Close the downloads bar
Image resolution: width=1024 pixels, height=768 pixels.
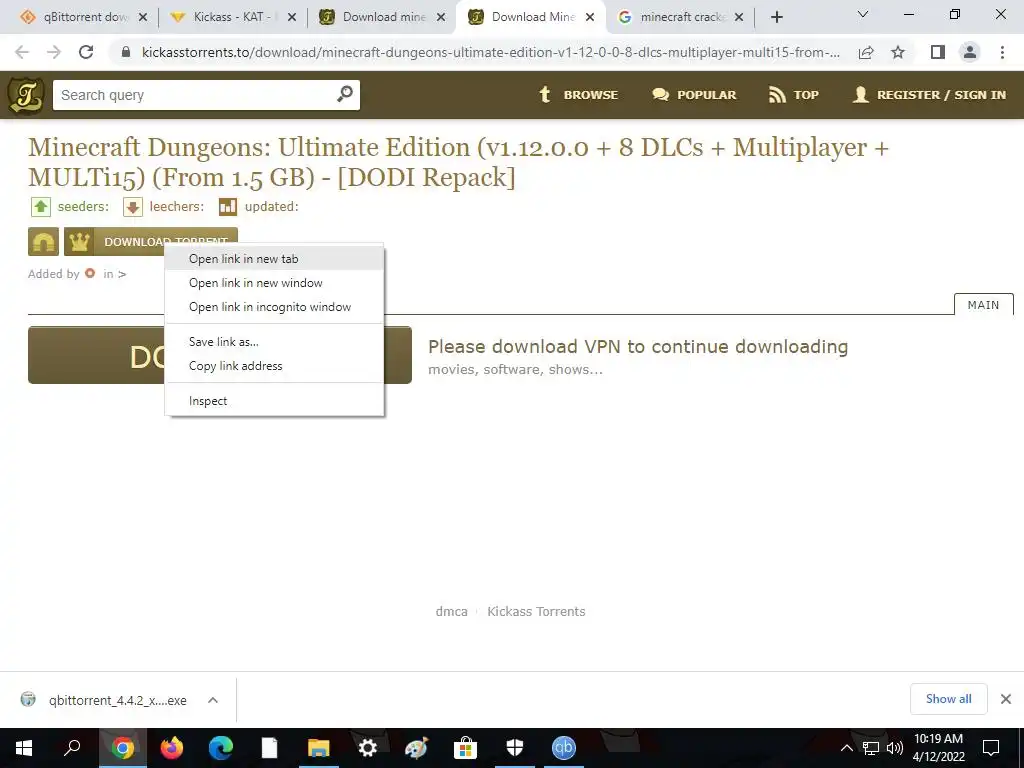pos(1006,699)
